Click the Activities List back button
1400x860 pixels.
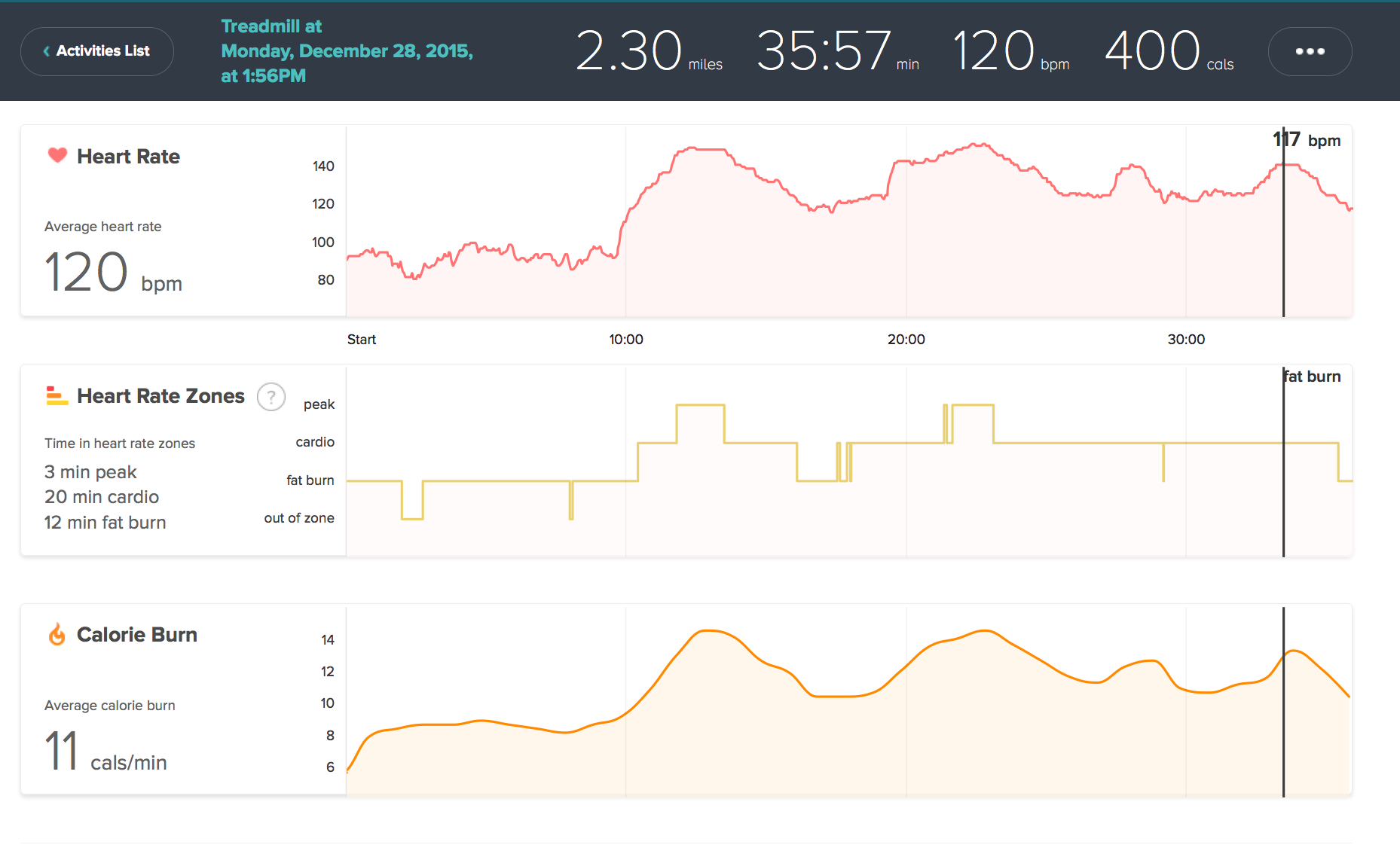pyautogui.click(x=97, y=51)
